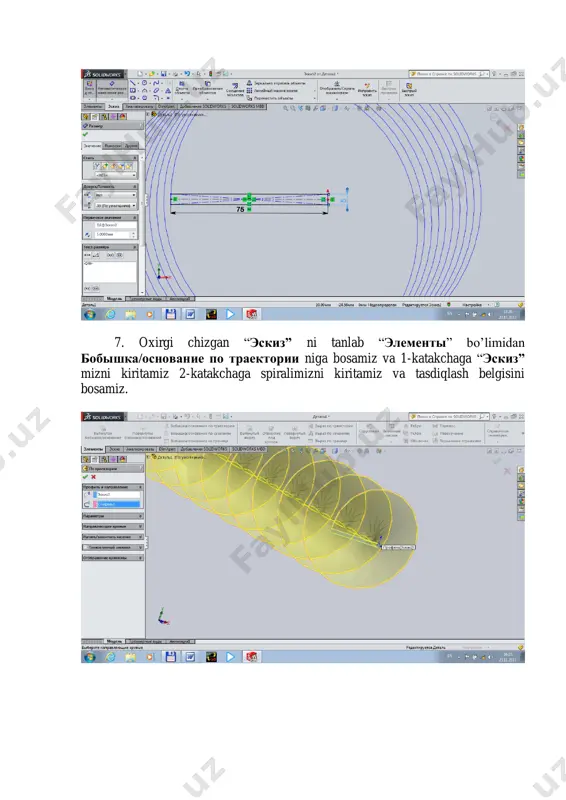566x800 pixels.
Task: Open Модель bottom tab in lower screenshot
Action: tap(114, 641)
